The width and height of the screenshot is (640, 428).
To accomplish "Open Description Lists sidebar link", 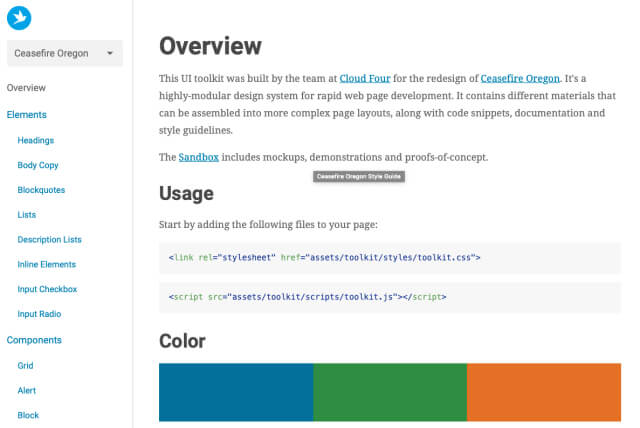I will point(49,240).
